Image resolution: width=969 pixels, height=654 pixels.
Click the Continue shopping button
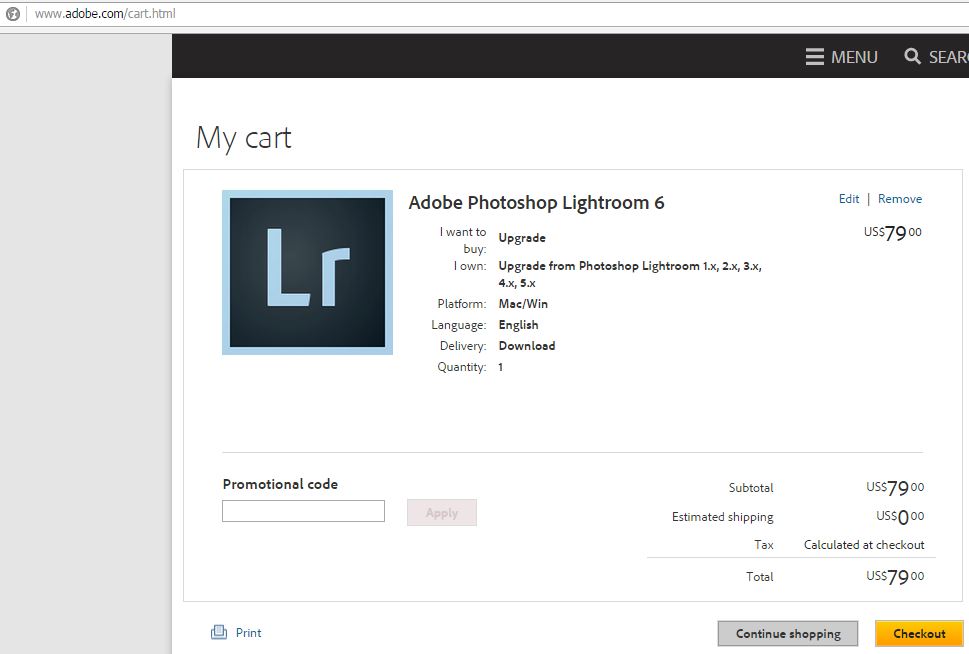(x=788, y=634)
